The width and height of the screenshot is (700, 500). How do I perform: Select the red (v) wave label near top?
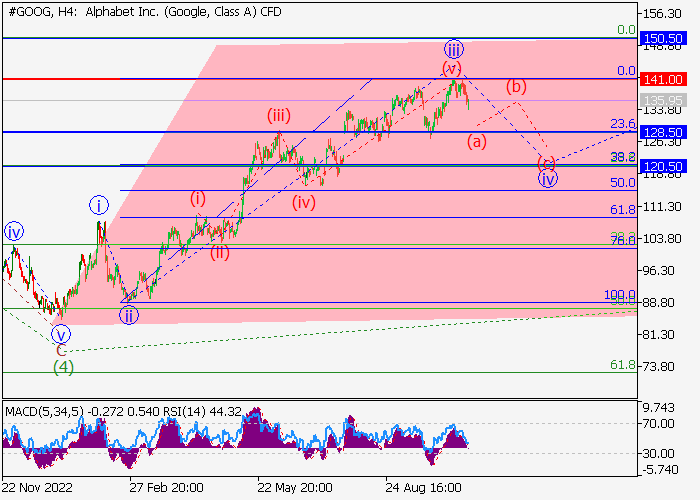coord(451,67)
